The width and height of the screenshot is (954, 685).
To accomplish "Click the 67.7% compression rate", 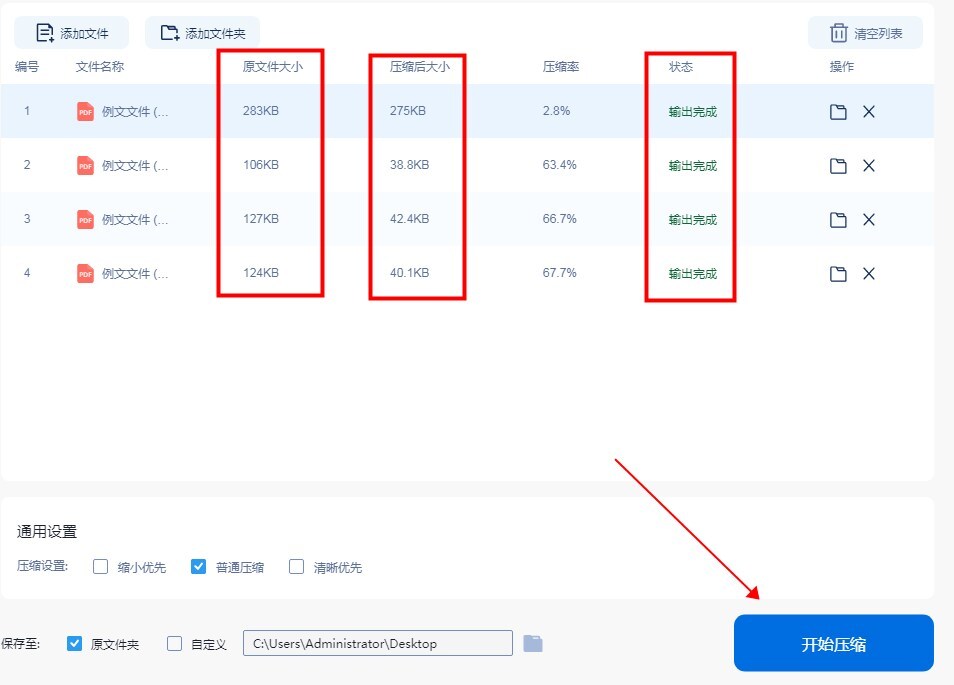I will click(560, 273).
